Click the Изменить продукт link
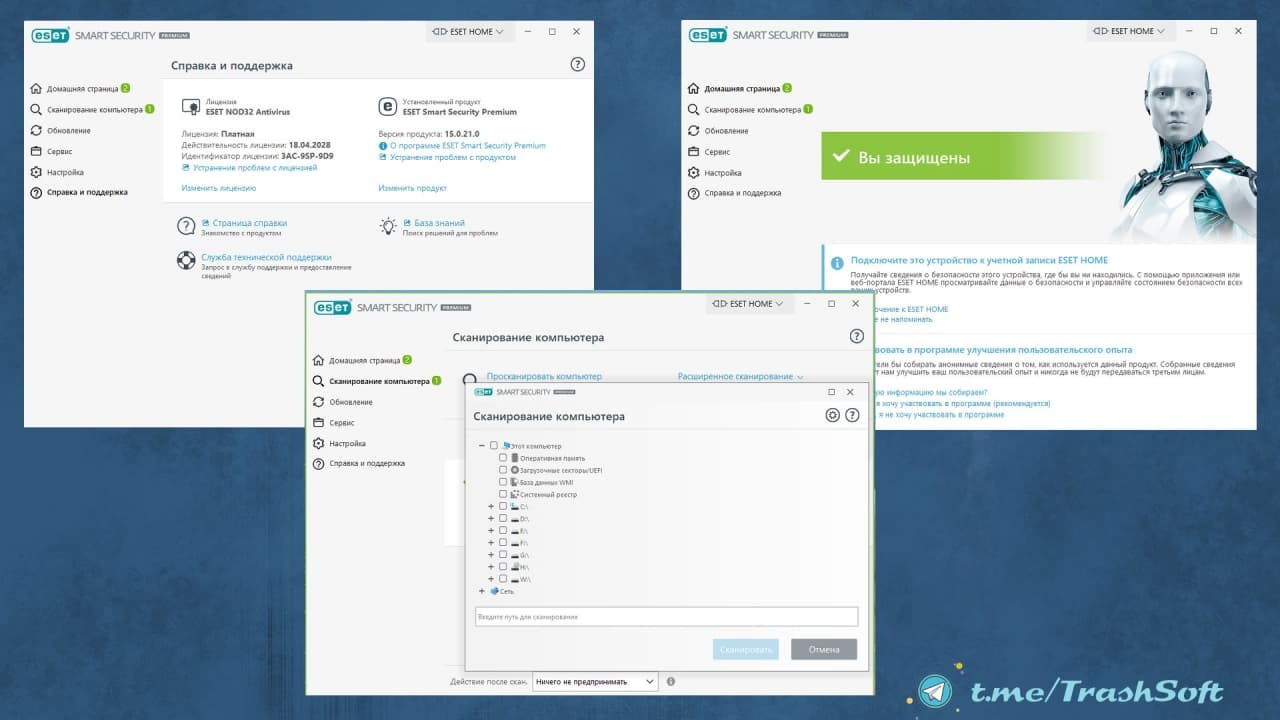The image size is (1280, 720). (412, 188)
